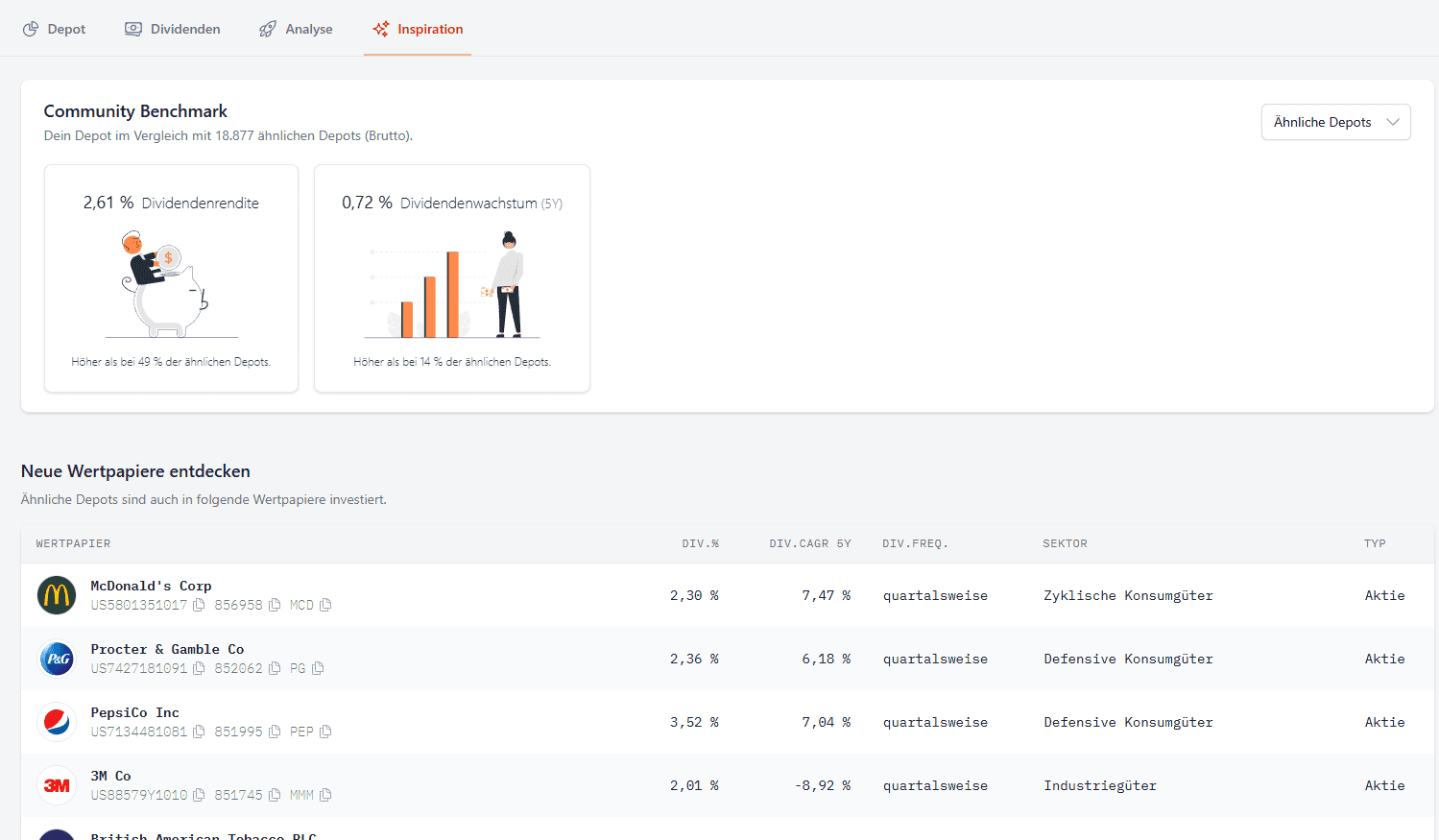
Task: Open McDonald's Corp security
Action: coord(151,586)
